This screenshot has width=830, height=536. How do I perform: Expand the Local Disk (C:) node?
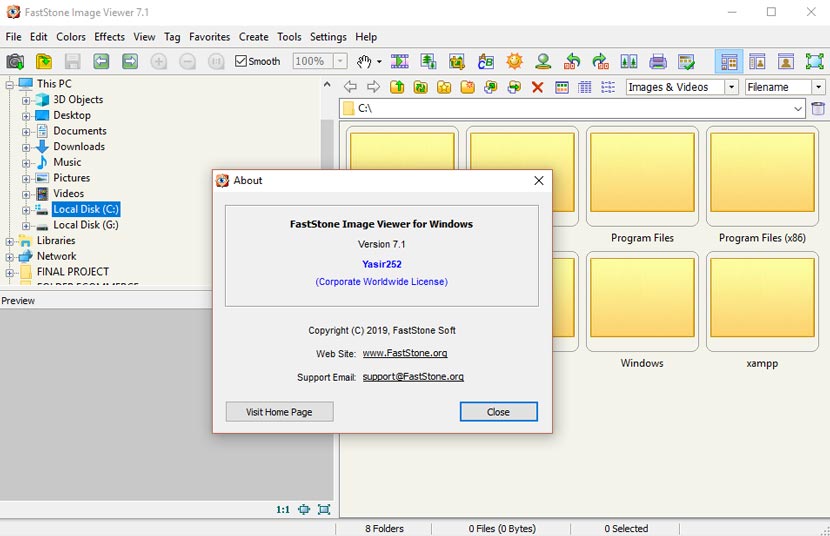tap(26, 210)
